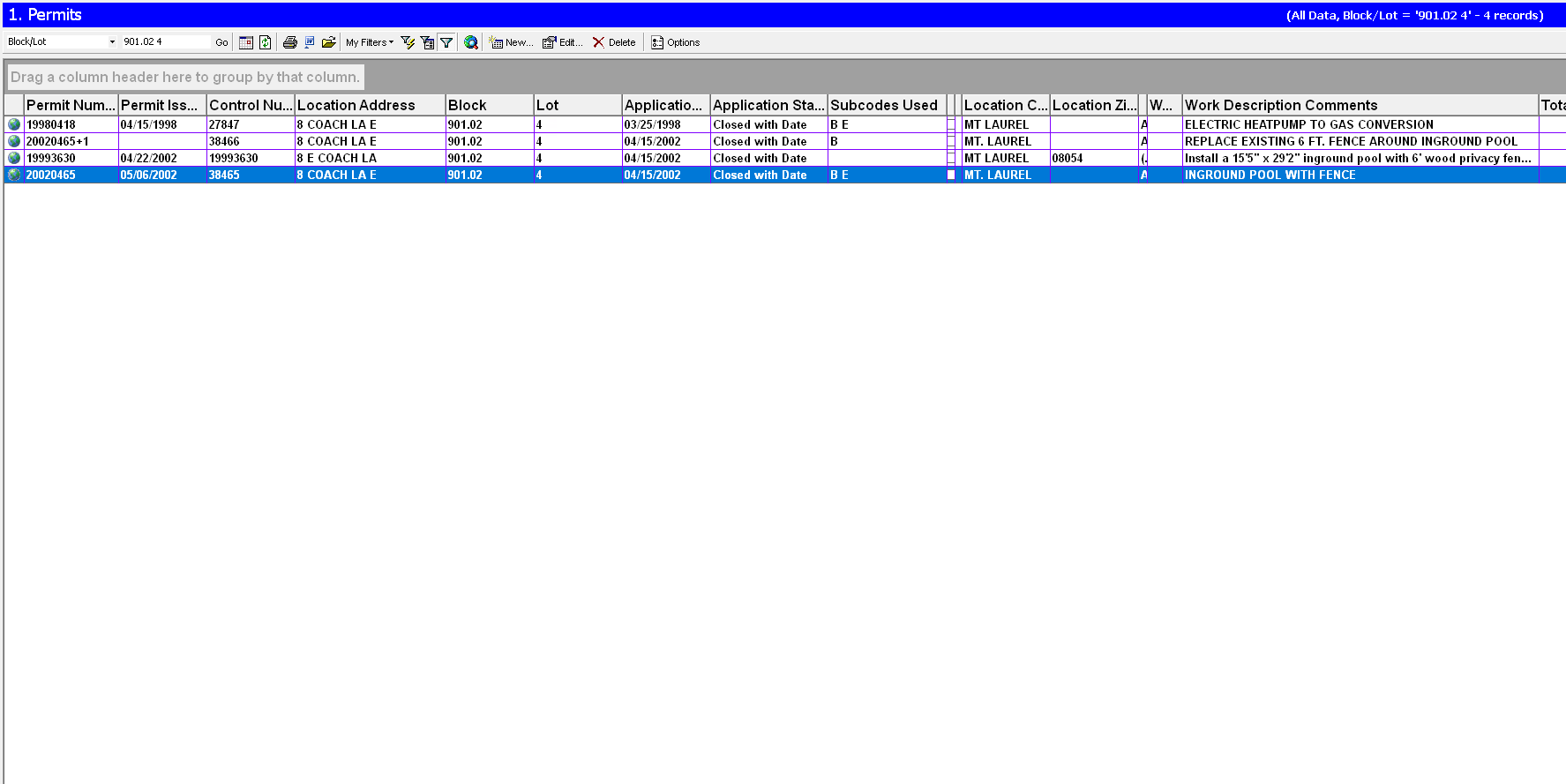Screen dimensions: 1566x784
Task: Open the Block/Lot search field dropdown
Action: pos(112,42)
